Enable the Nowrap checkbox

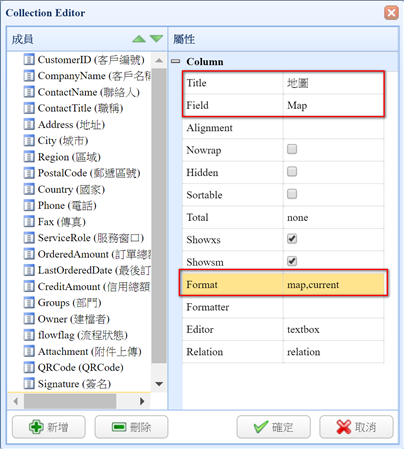pyautogui.click(x=292, y=149)
